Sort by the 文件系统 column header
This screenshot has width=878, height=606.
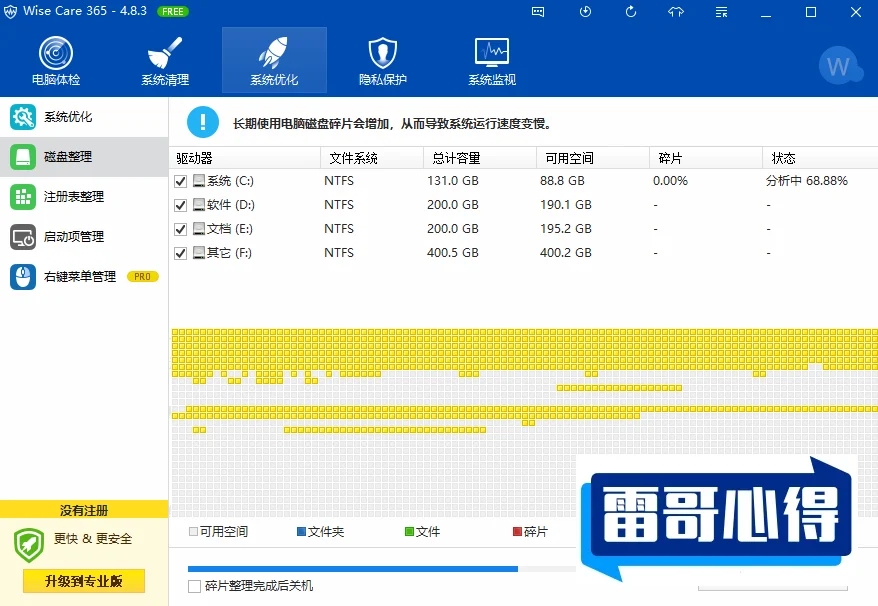372,158
